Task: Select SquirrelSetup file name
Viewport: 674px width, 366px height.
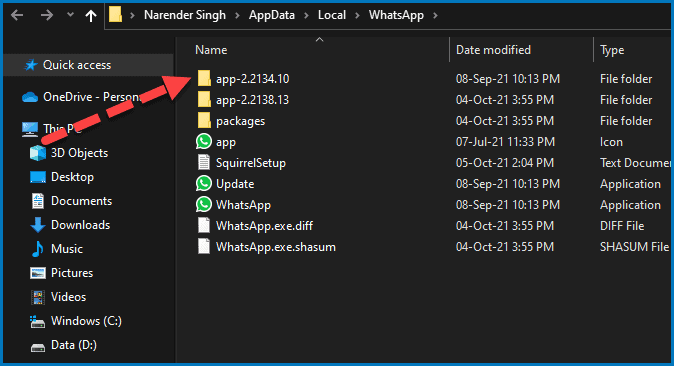Action: click(251, 163)
